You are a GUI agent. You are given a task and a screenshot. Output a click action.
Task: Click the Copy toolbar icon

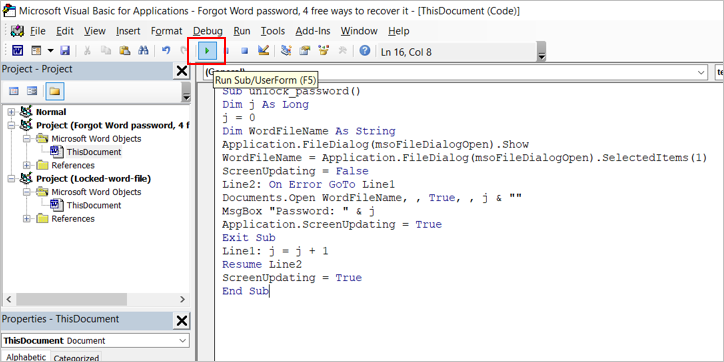[106, 51]
